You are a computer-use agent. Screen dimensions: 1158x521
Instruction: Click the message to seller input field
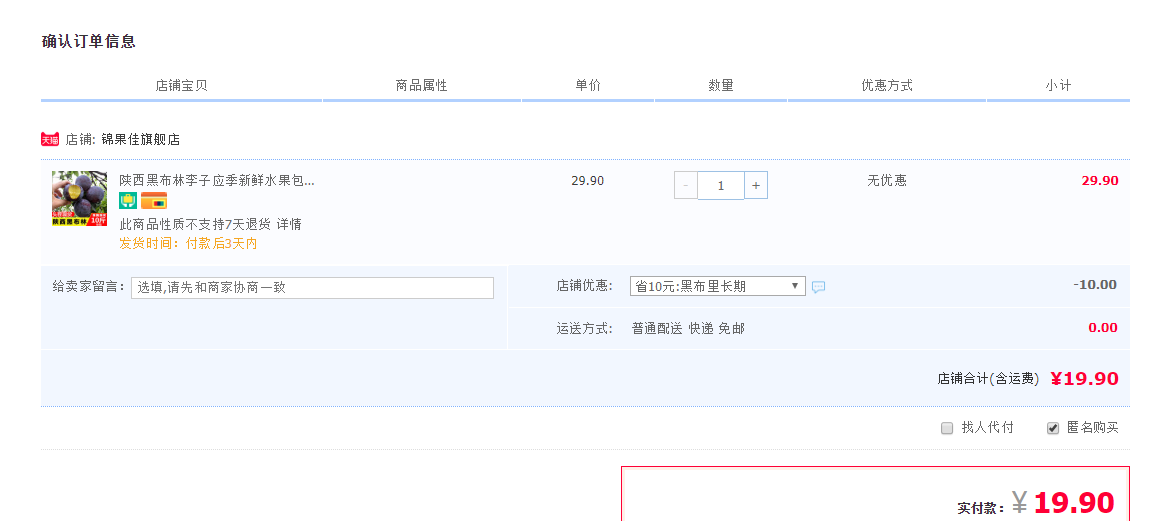tap(312, 287)
